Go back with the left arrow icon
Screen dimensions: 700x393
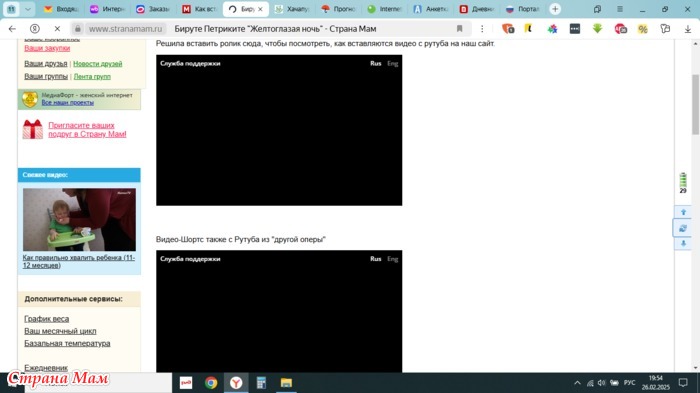coord(12,29)
